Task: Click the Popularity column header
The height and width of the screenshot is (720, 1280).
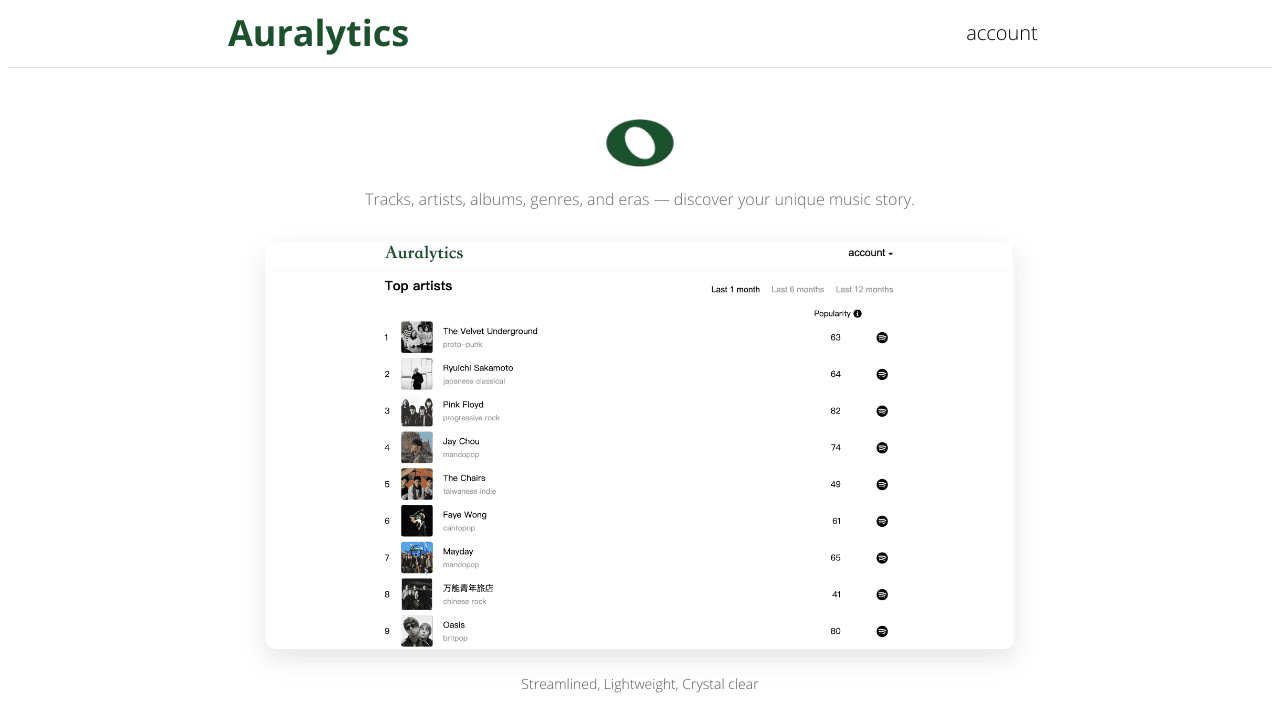Action: 833,313
